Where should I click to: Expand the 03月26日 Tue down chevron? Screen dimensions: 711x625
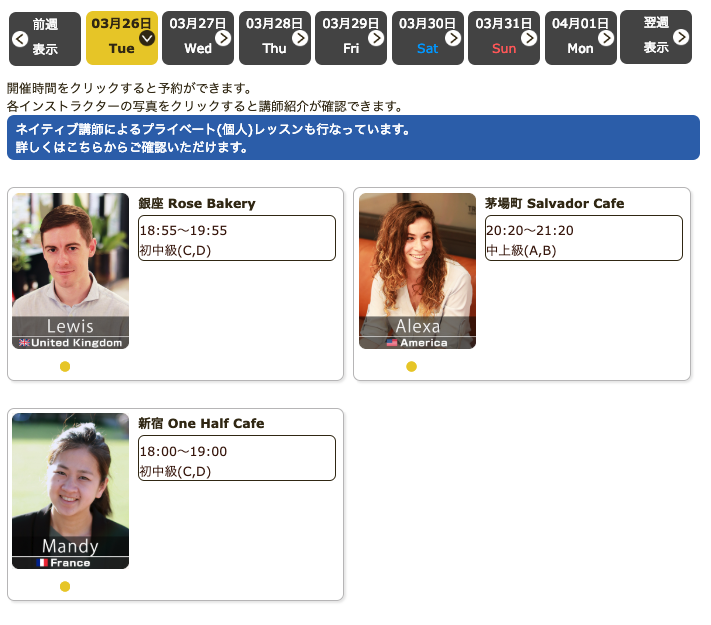pyautogui.click(x=147, y=38)
